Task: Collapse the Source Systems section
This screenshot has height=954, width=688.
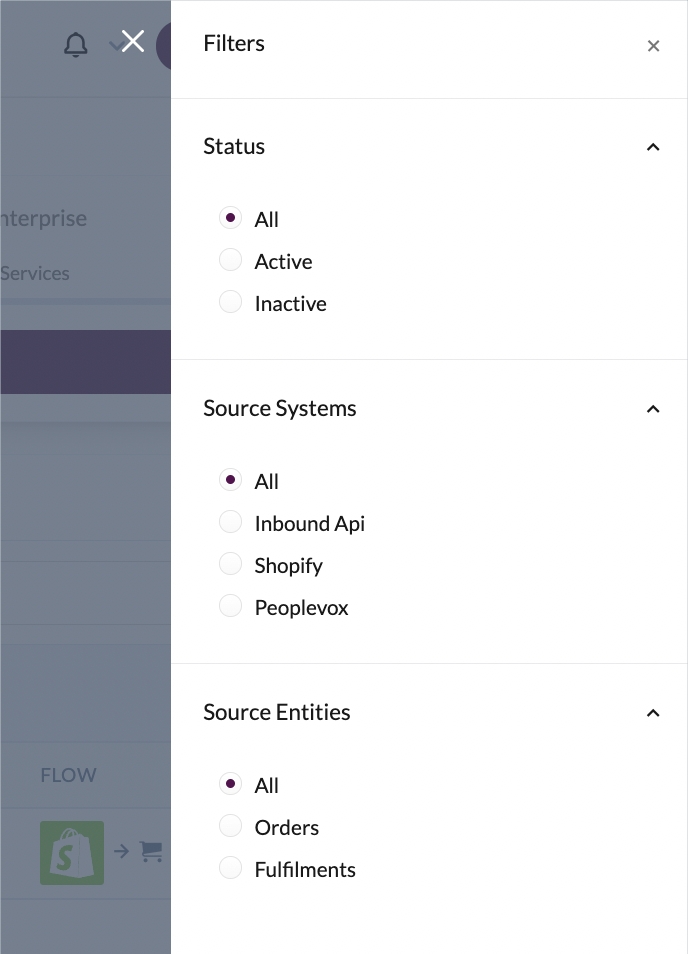Action: coord(653,409)
